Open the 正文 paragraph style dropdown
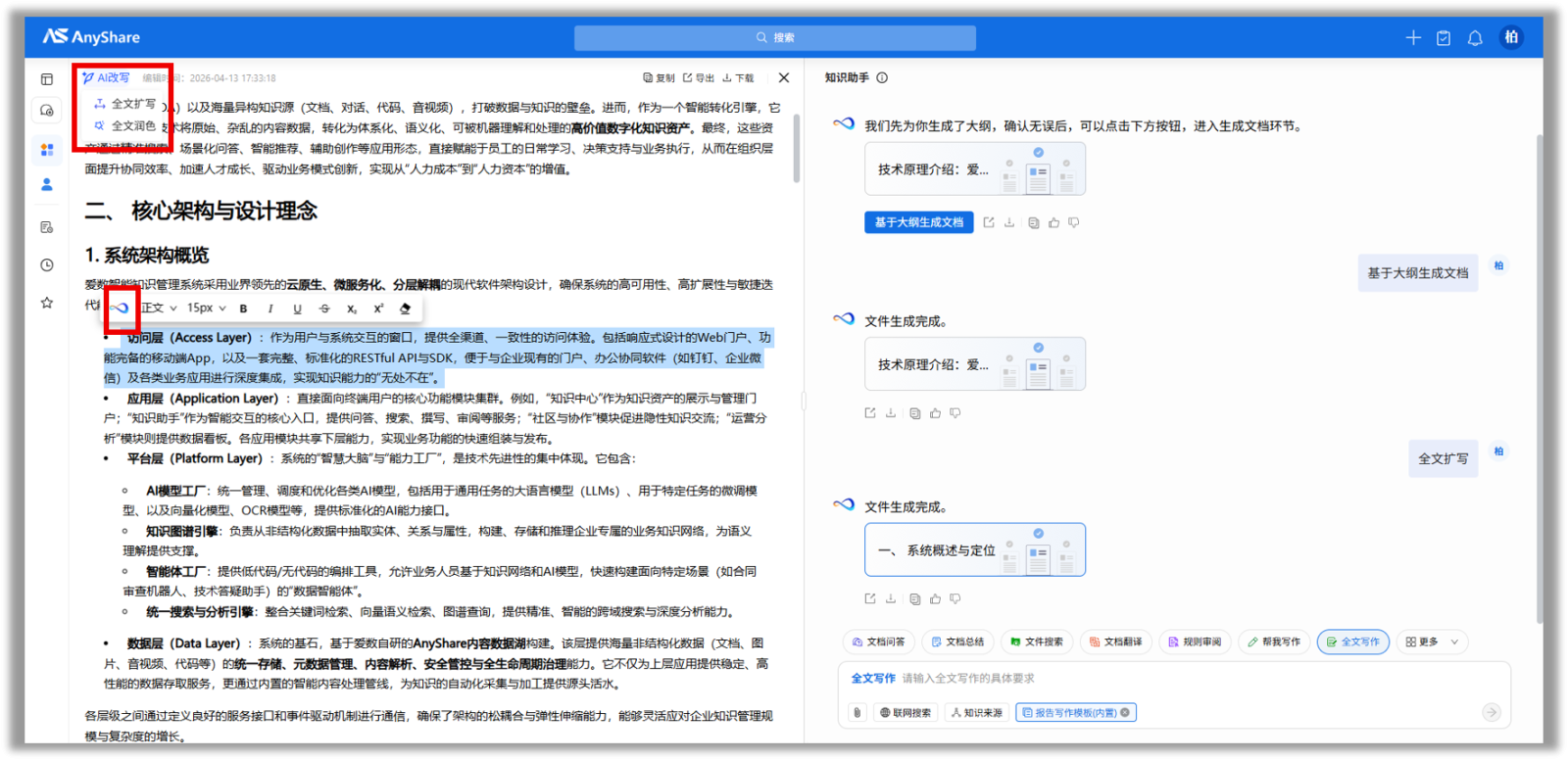Screen dimensions: 1568x760 159,309
